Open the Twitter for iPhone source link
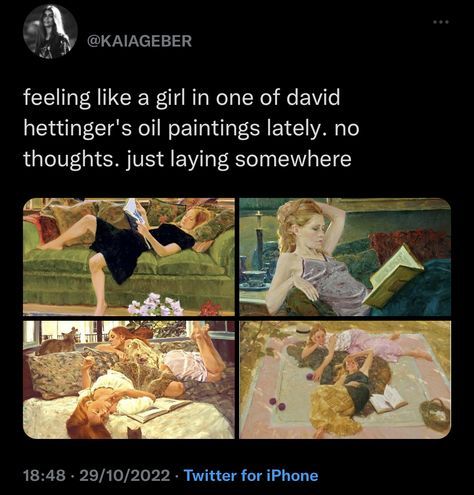Image resolution: width=474 pixels, height=495 pixels. [x=251, y=475]
